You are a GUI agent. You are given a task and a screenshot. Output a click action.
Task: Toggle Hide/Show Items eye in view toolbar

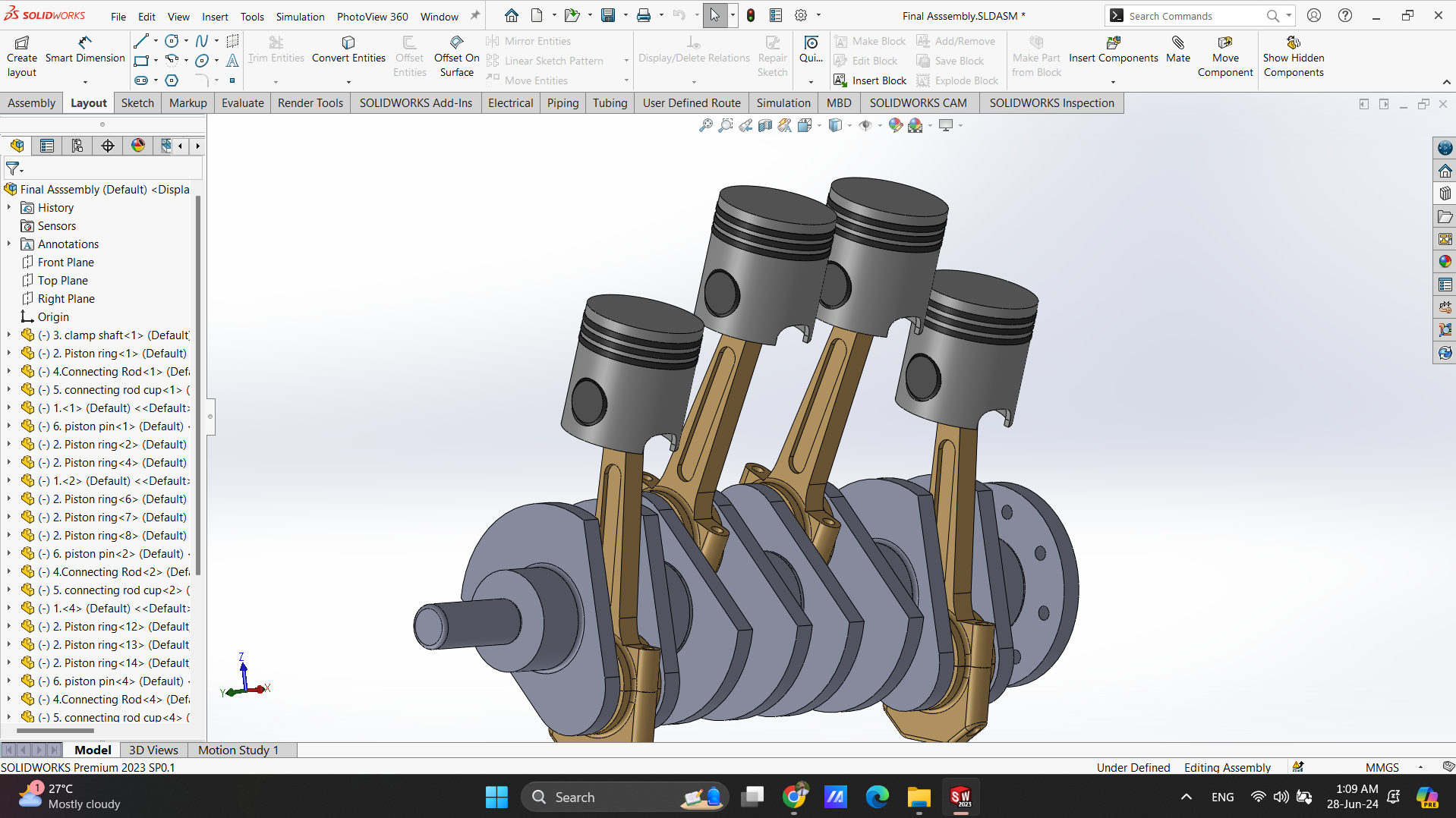click(x=865, y=126)
